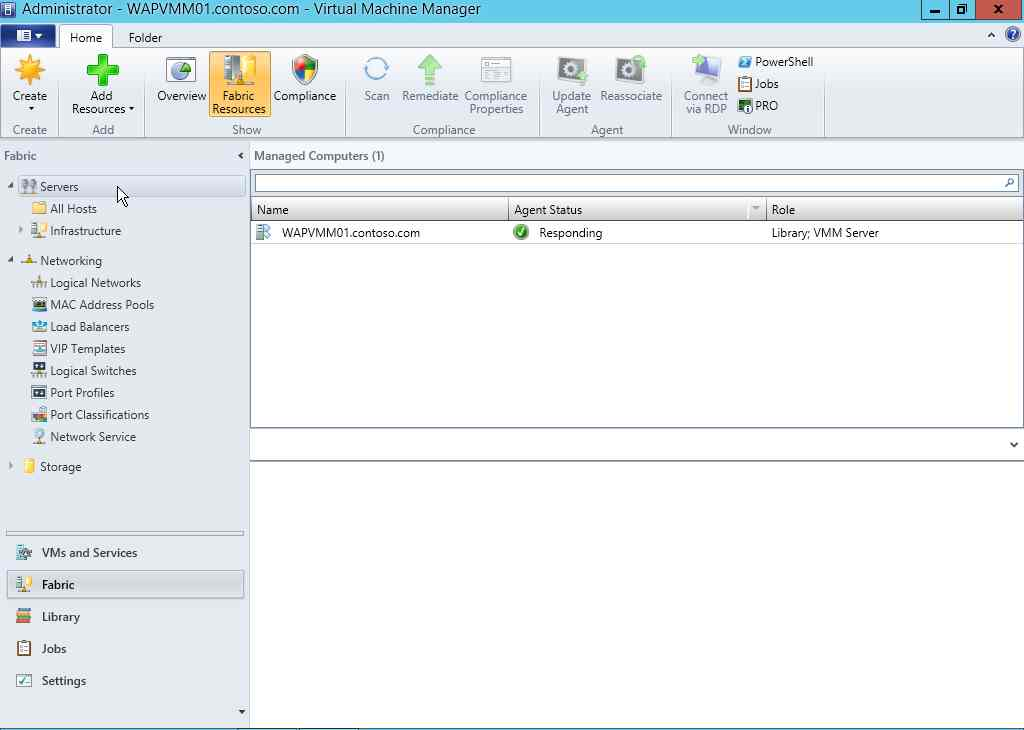This screenshot has width=1024, height=730.
Task: Click the managed computers search box
Action: click(x=628, y=183)
